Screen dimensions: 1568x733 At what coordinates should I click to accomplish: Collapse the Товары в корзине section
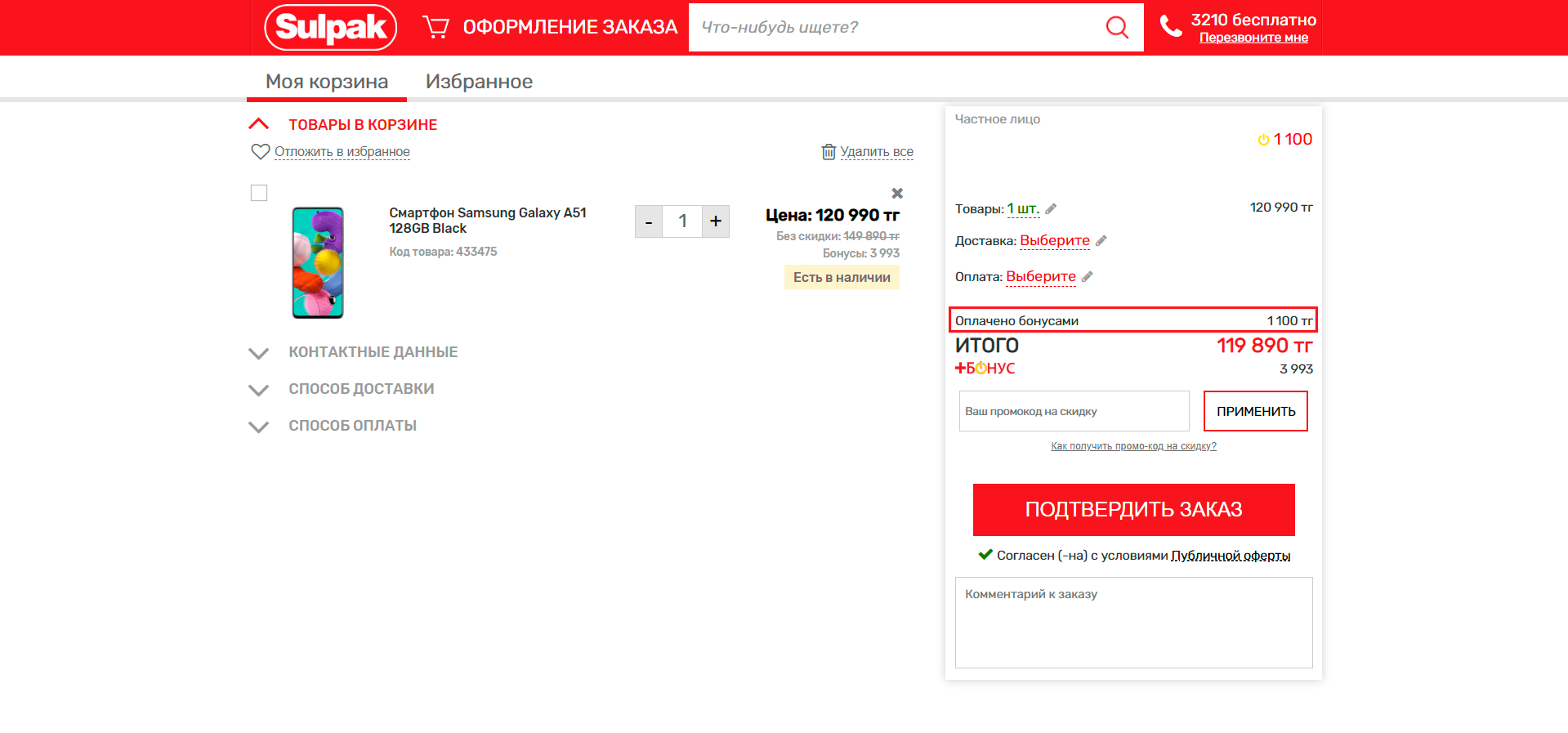tap(258, 124)
